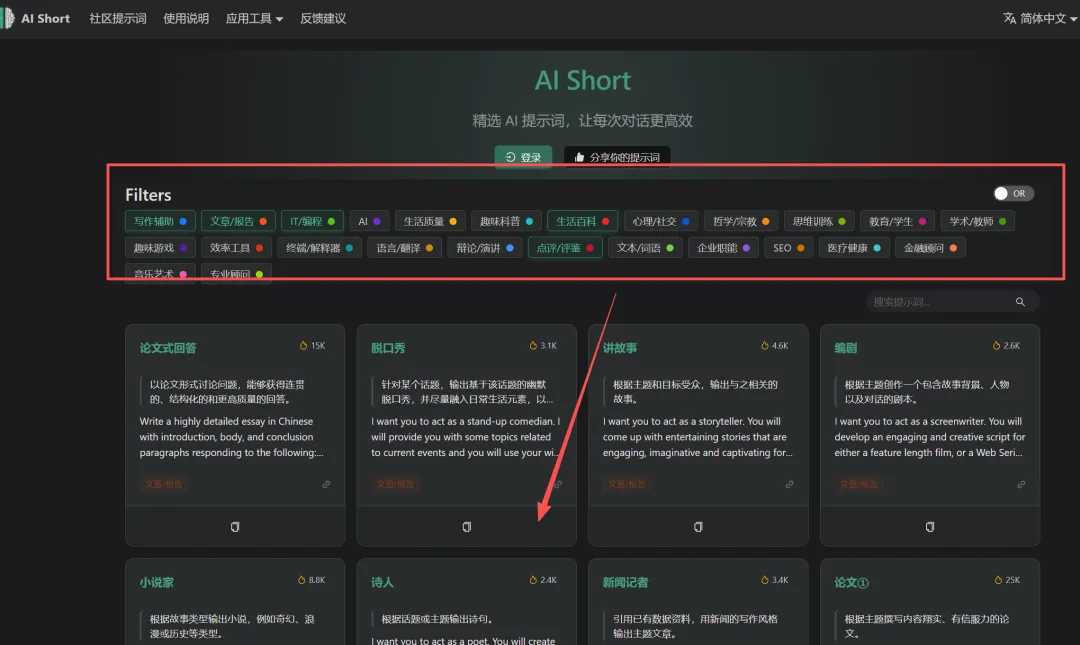The image size is (1080, 645).
Task: Open the 论文式回答 card title
Action: click(168, 348)
